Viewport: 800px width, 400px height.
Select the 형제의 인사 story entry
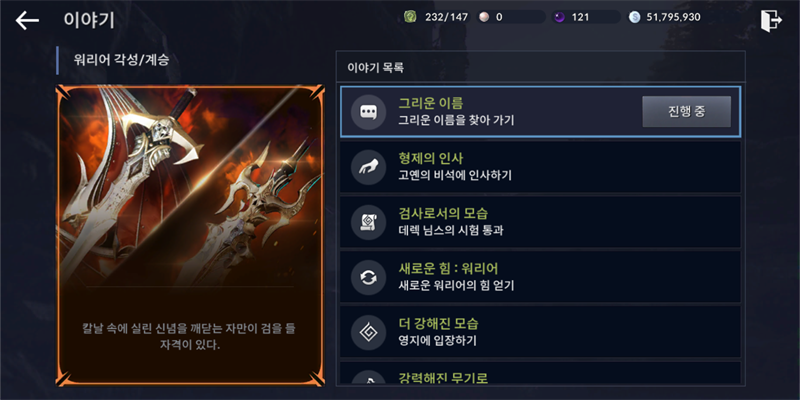pos(540,167)
